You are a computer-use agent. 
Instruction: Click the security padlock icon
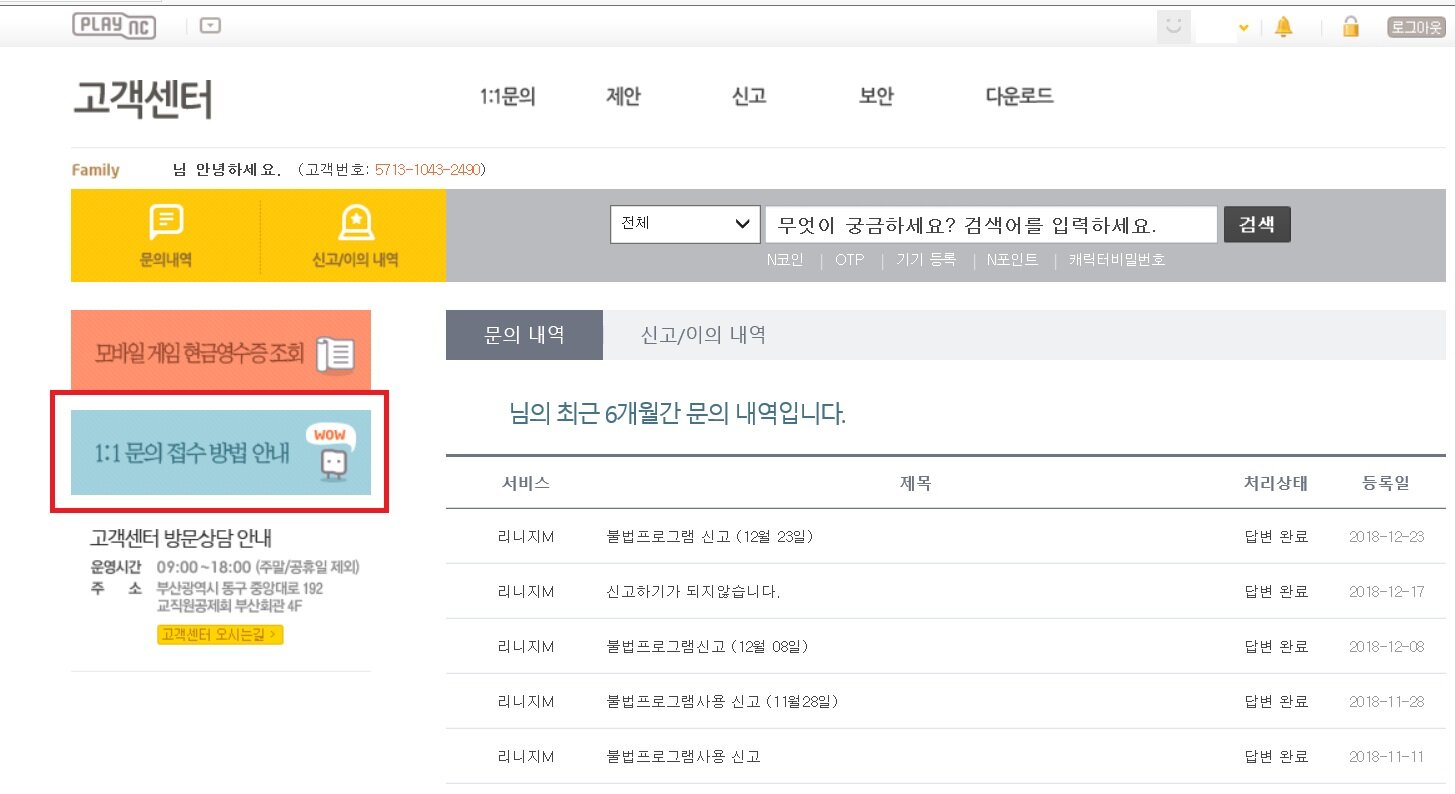(1351, 27)
